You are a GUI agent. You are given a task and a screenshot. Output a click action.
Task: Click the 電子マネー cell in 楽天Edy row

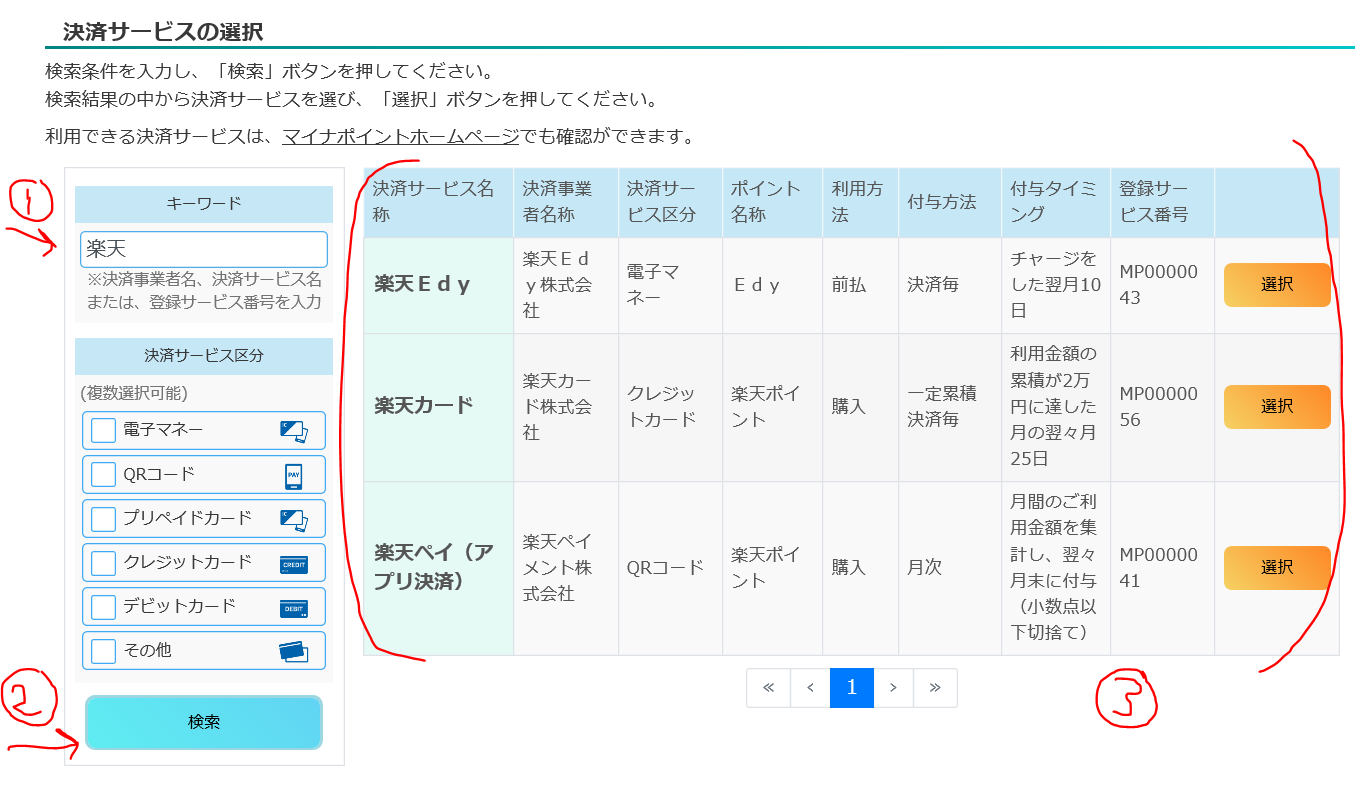[670, 285]
